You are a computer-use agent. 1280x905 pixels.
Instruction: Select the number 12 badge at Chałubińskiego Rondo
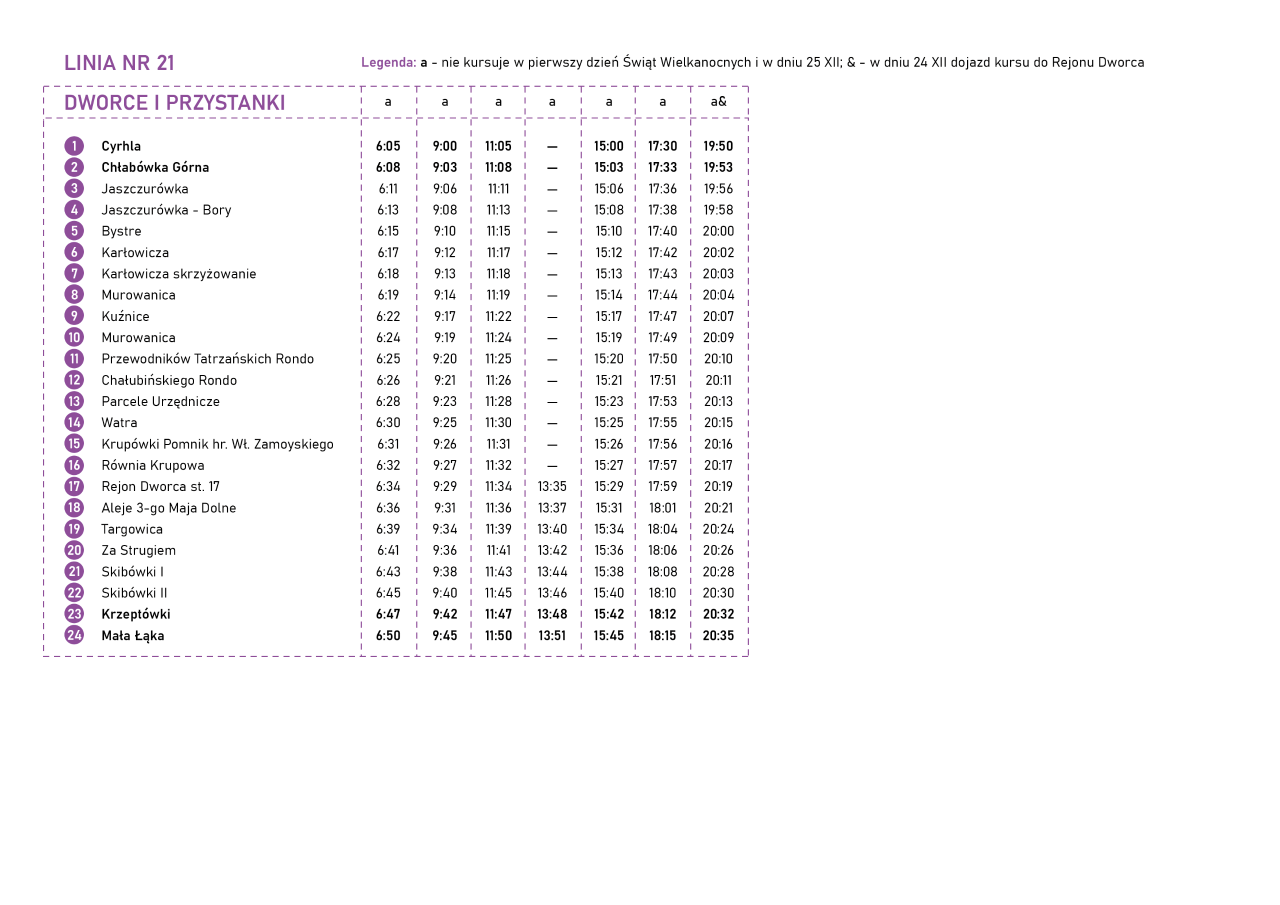(74, 380)
